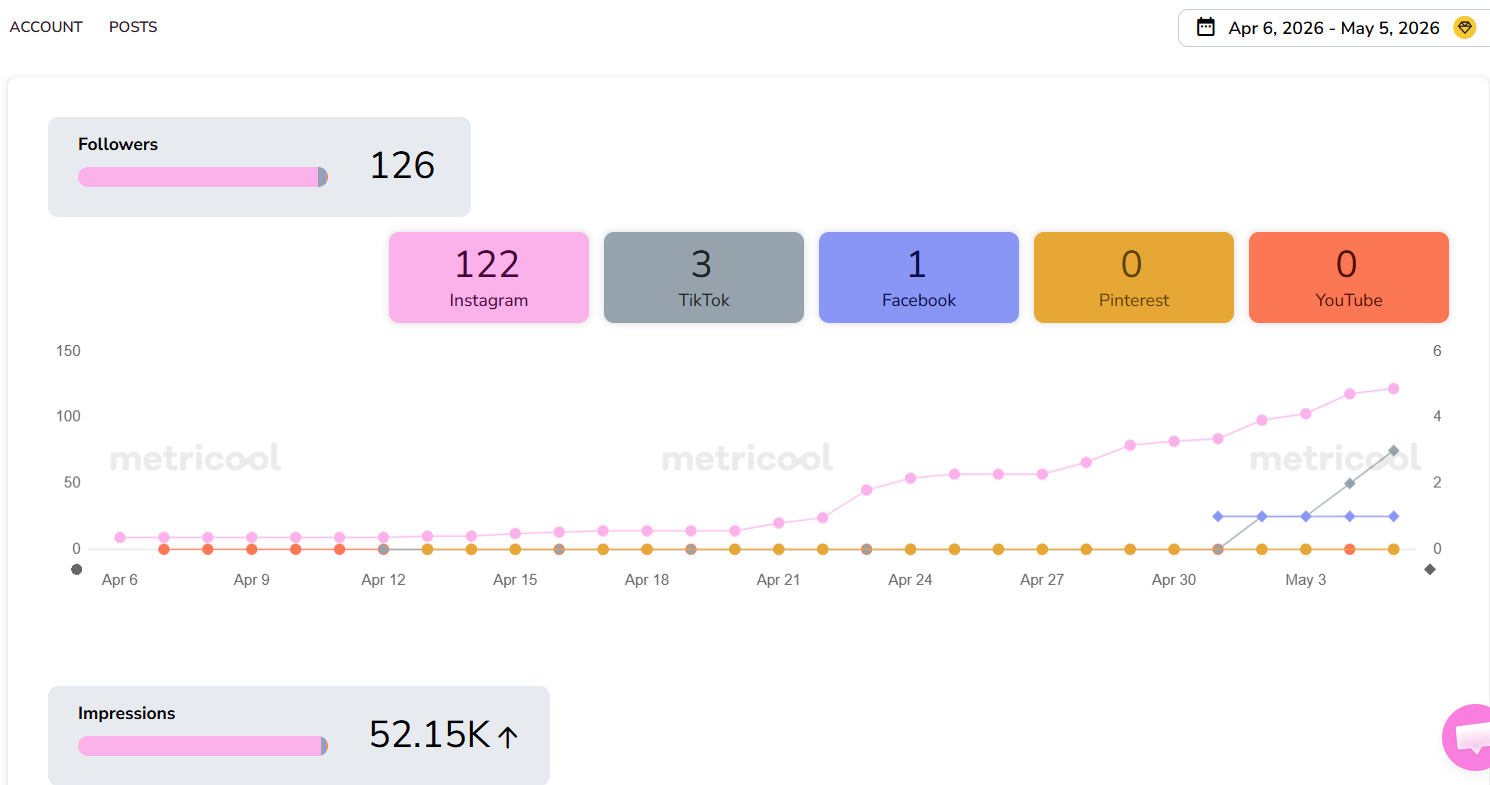
Task: Open the ACCOUNT tab
Action: point(46,27)
